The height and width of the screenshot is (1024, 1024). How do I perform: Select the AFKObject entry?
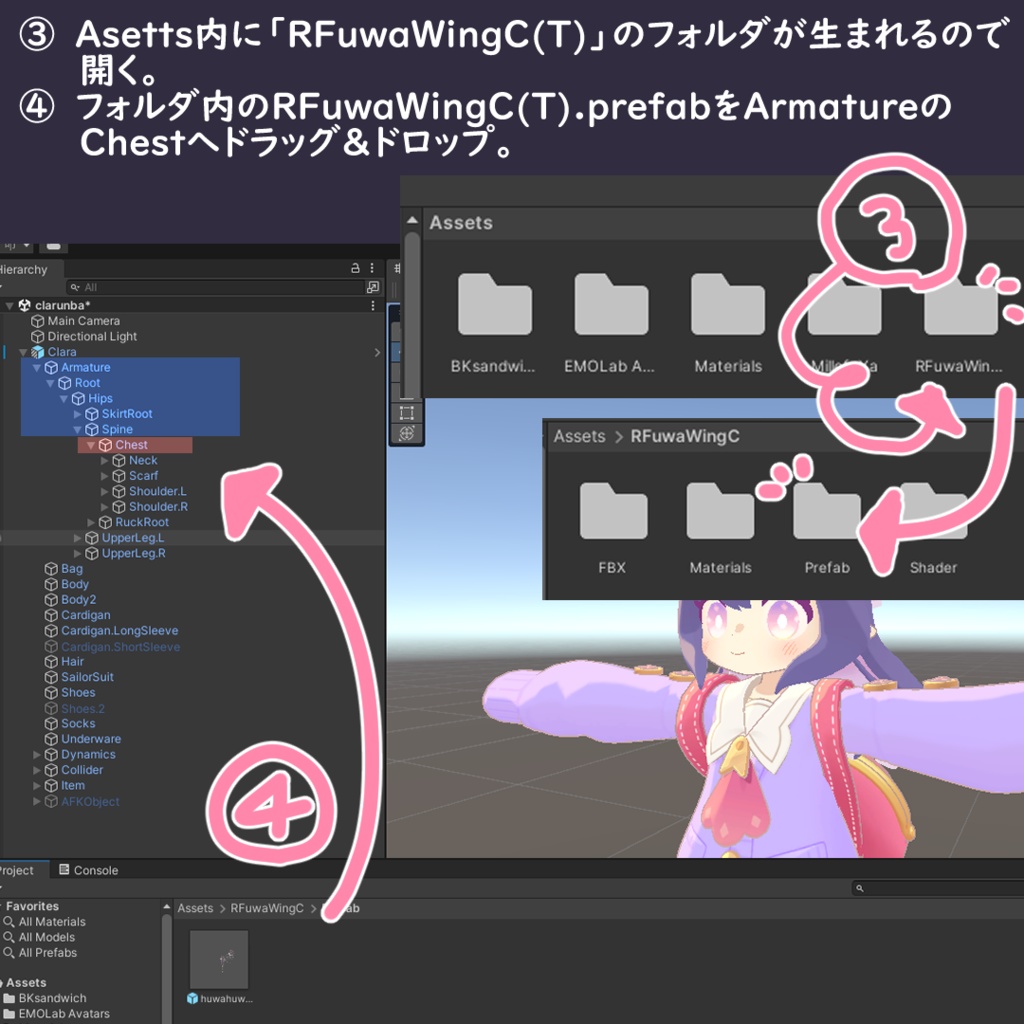(x=90, y=801)
